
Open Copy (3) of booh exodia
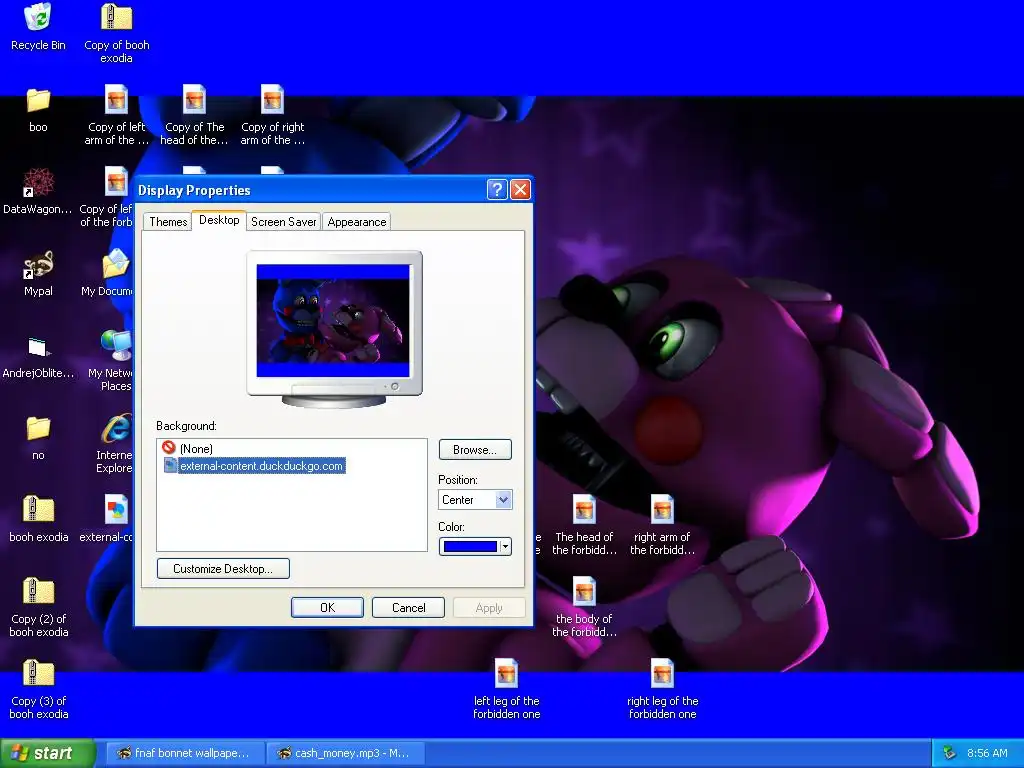coord(38,673)
